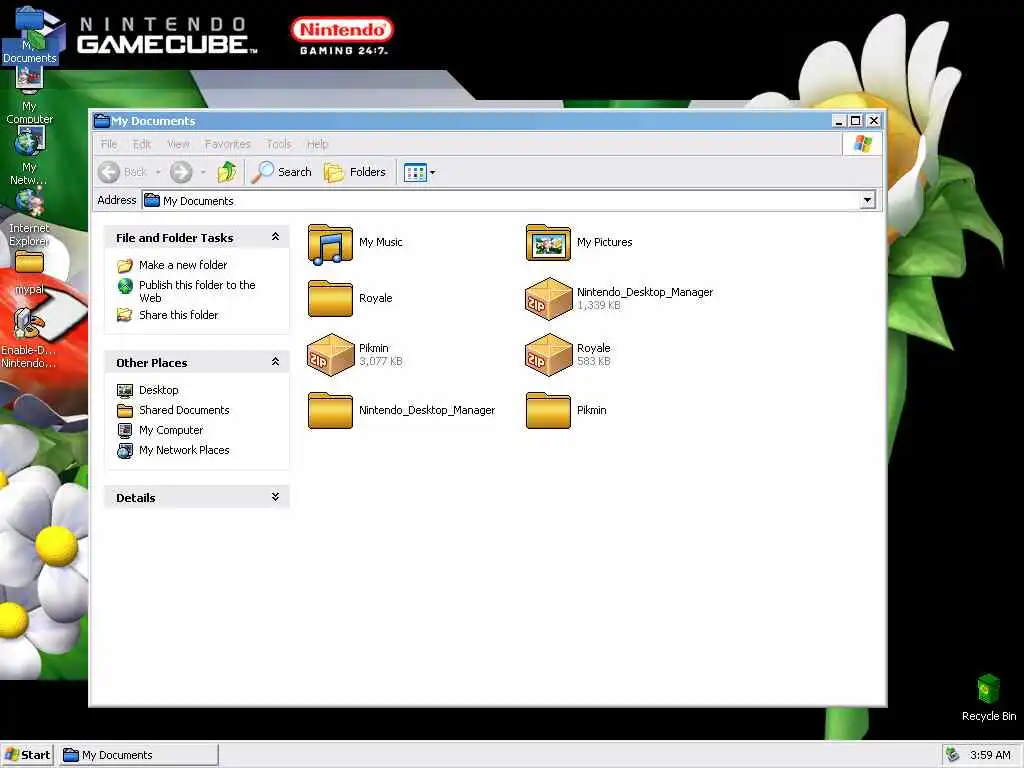Select the Nintendo_Desktop_Manager folder icon
Screen dimensions: 1024x768
(330, 410)
